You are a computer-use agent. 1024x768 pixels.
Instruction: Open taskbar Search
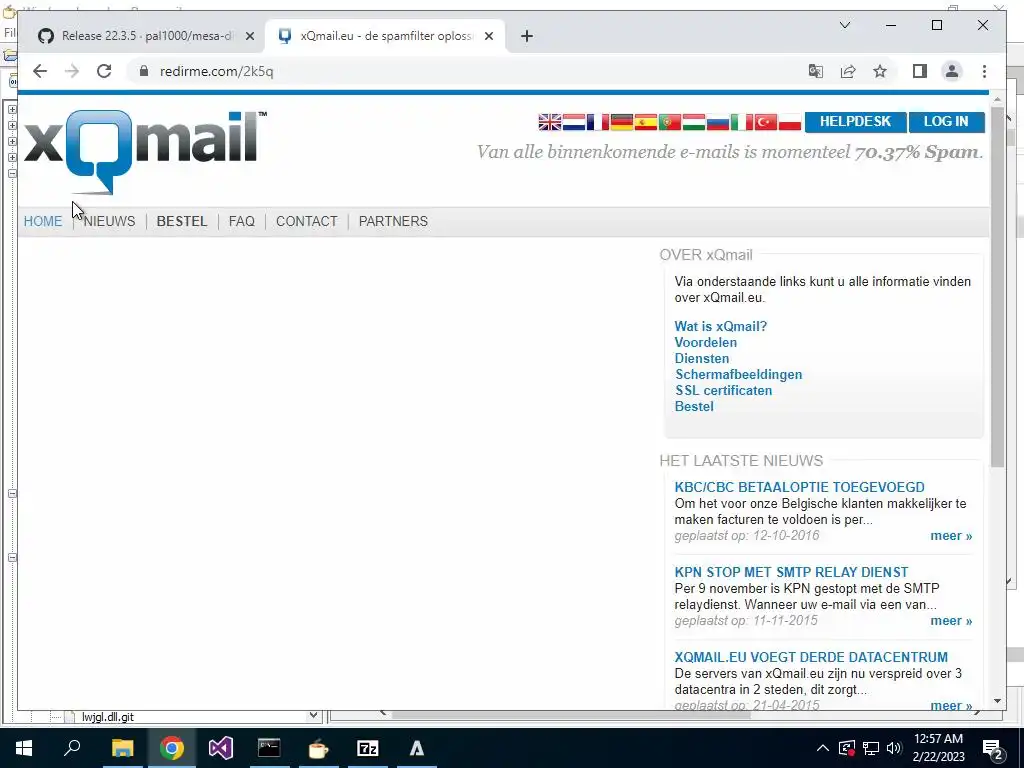pos(72,748)
